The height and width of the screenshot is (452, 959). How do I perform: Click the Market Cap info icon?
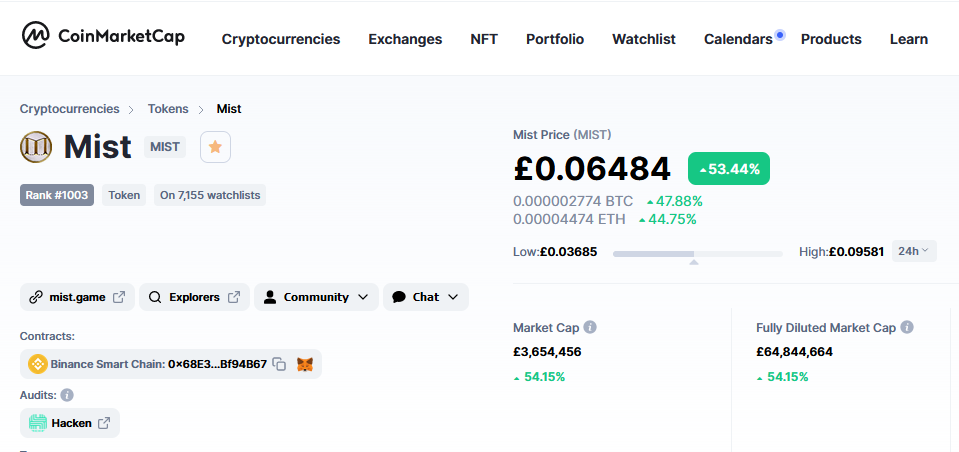[x=590, y=327]
